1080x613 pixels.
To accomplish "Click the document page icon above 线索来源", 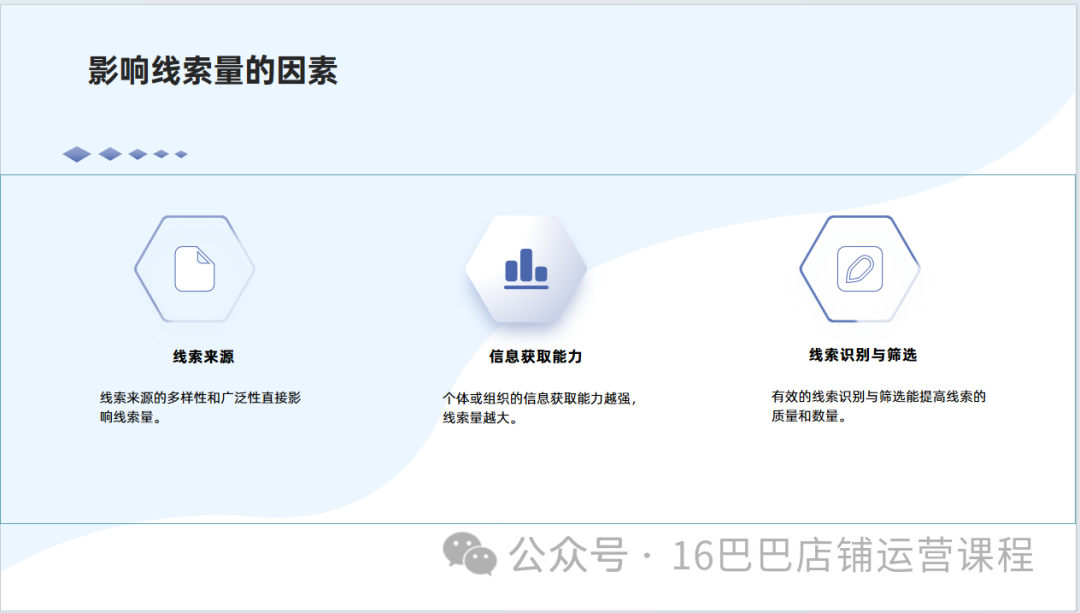I will [195, 268].
